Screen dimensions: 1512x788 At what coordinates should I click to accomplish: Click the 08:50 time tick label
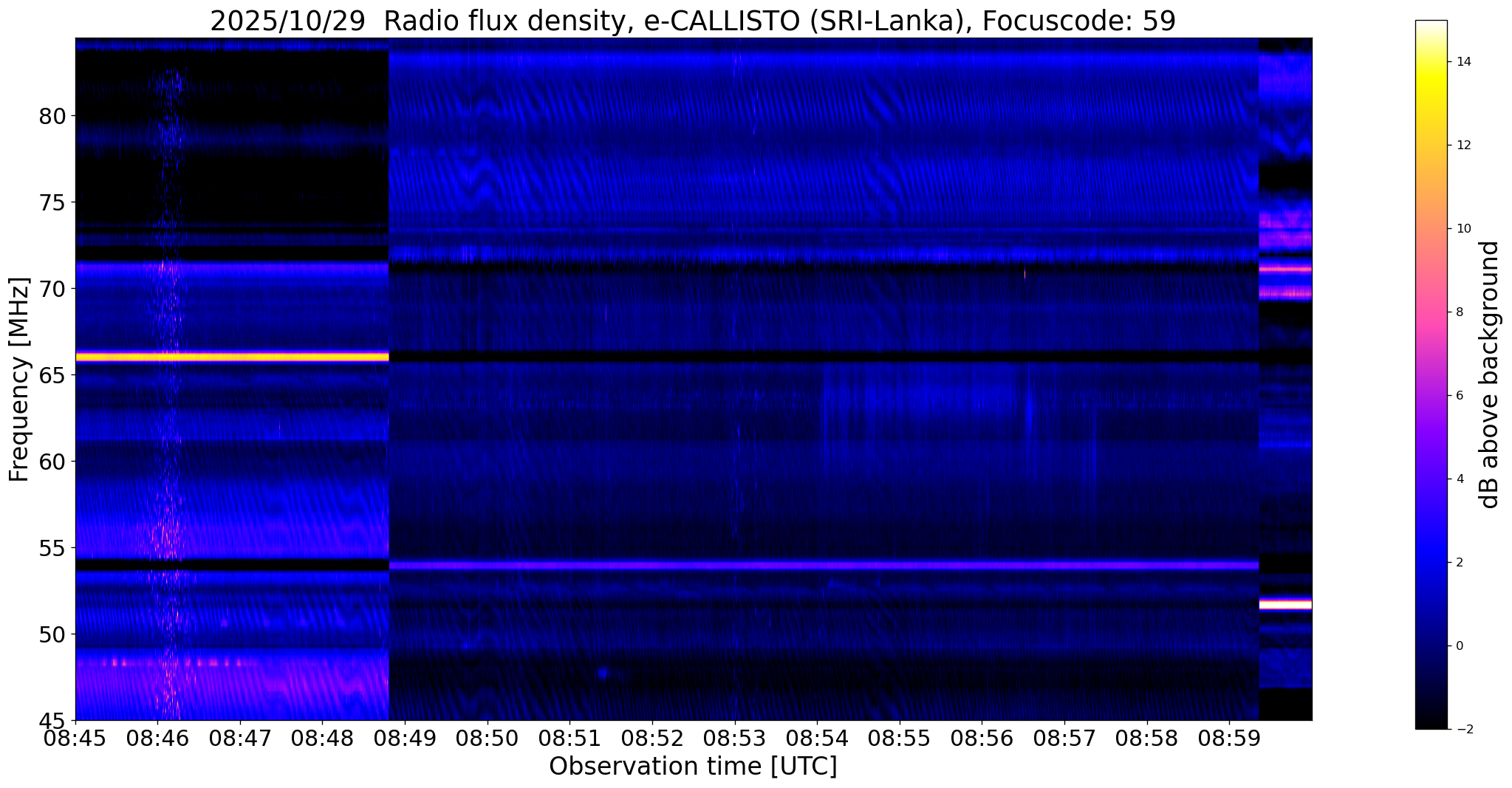point(488,737)
